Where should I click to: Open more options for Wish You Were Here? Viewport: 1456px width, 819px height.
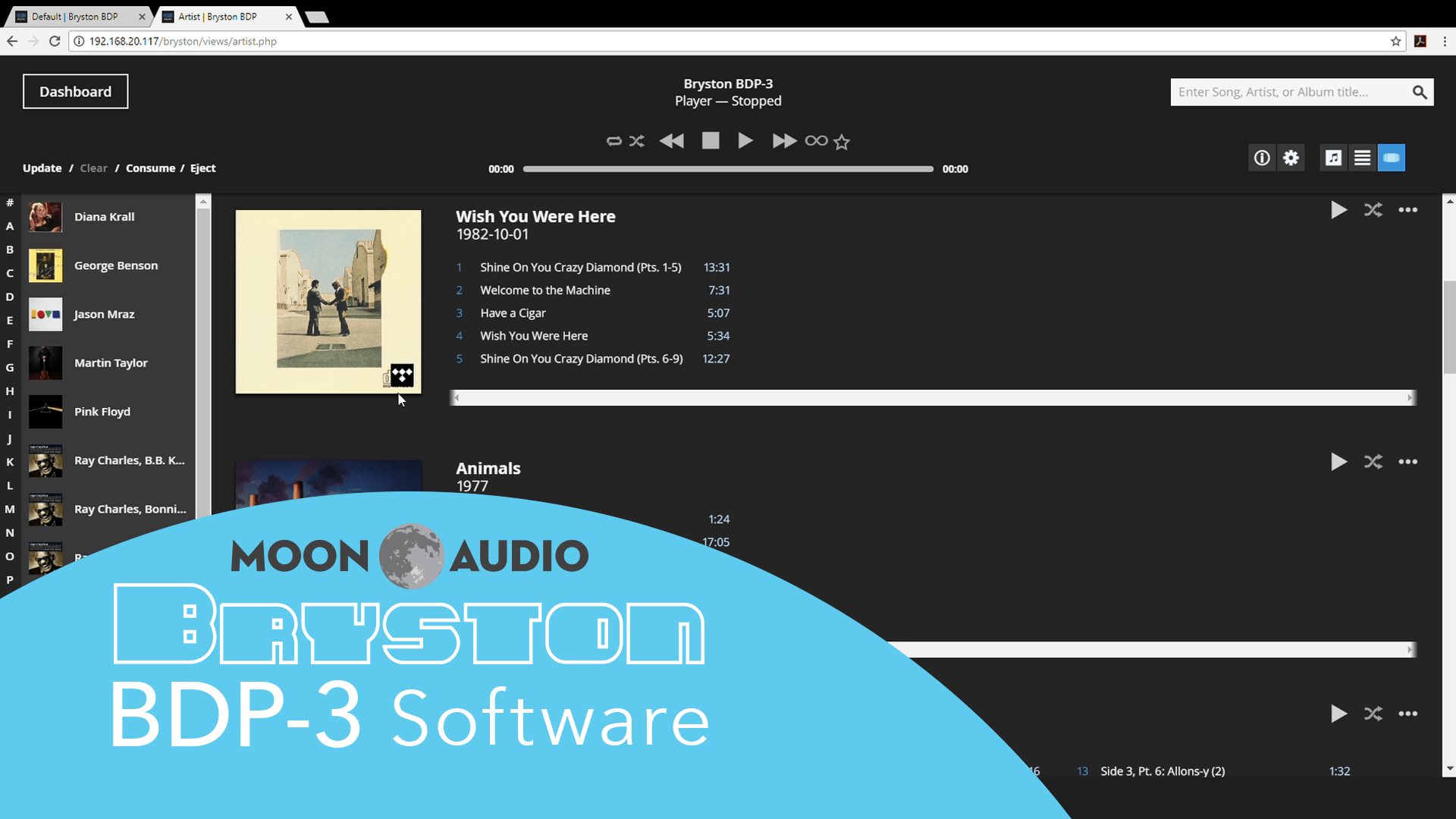(1408, 210)
